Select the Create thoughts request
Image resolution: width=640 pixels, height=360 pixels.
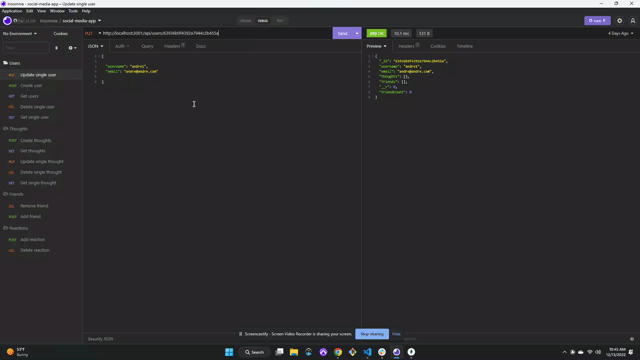click(41, 140)
